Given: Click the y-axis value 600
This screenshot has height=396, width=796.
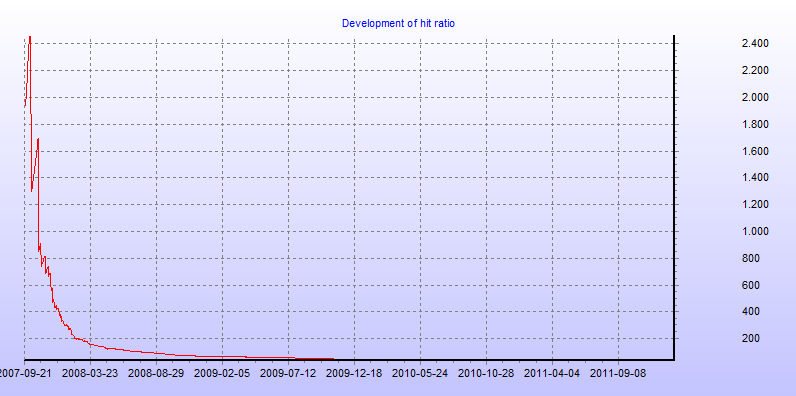Looking at the screenshot, I should tap(750, 285).
